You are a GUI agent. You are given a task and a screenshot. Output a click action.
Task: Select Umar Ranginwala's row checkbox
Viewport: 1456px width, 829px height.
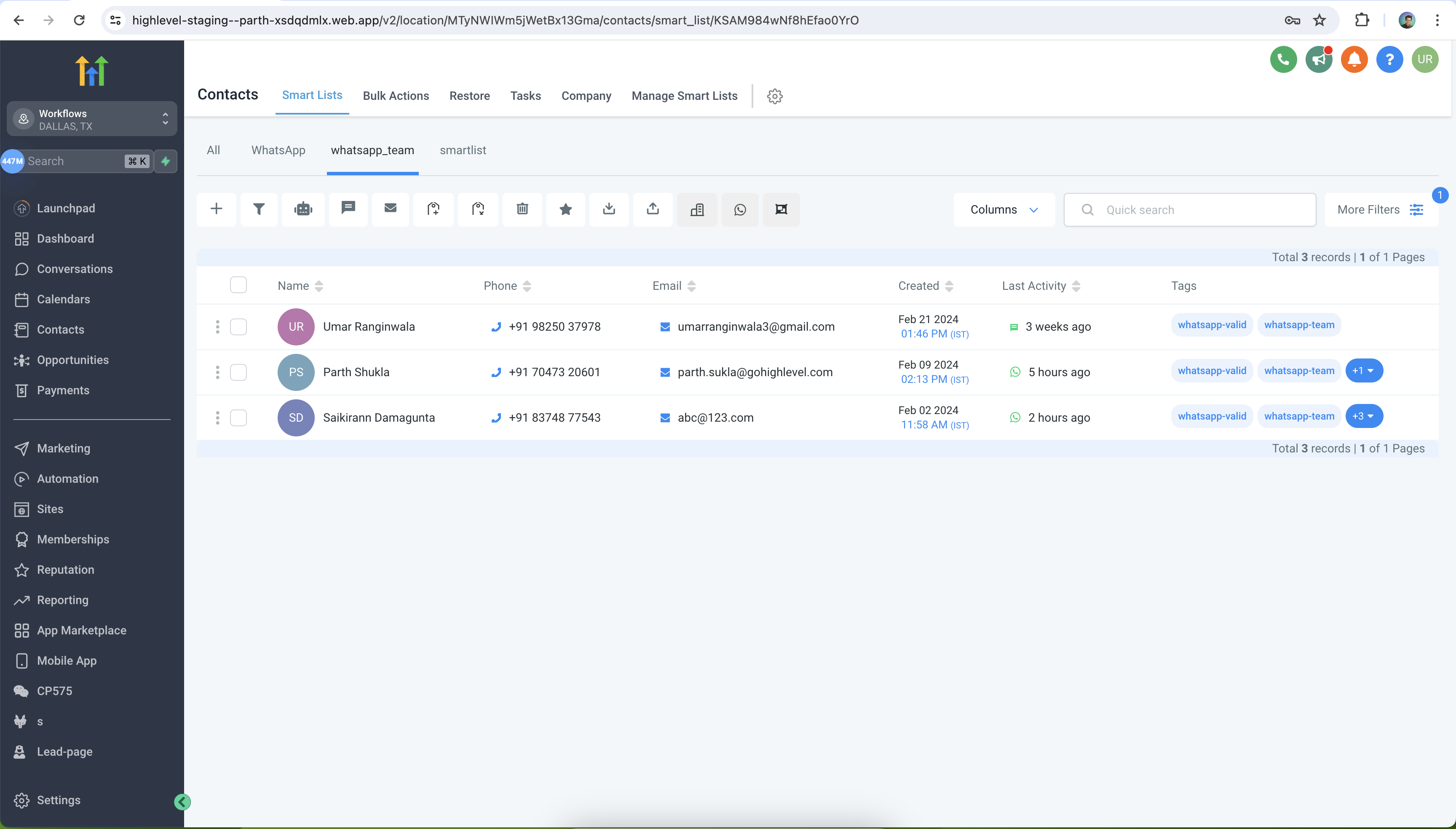click(238, 327)
